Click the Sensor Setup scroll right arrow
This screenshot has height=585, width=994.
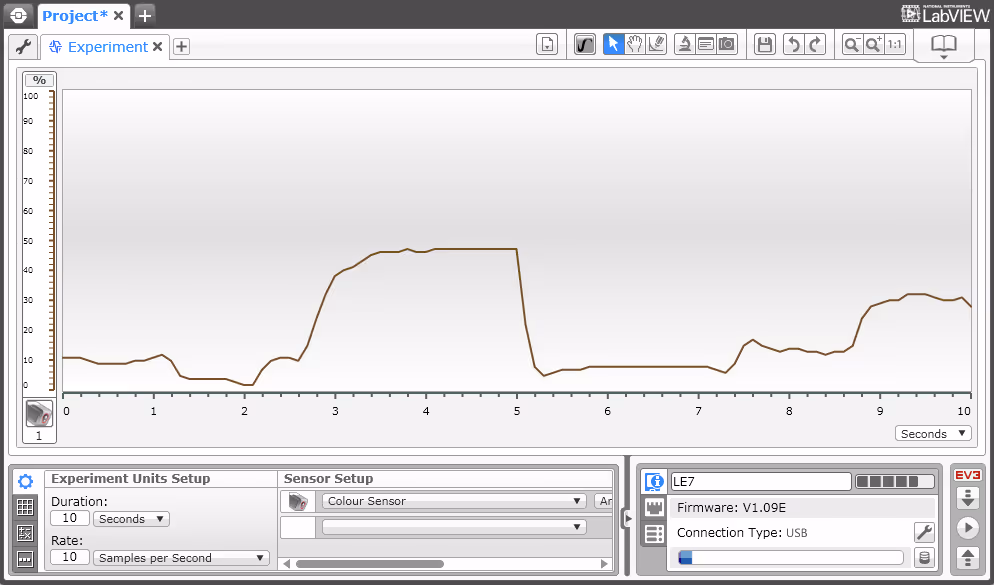[604, 563]
